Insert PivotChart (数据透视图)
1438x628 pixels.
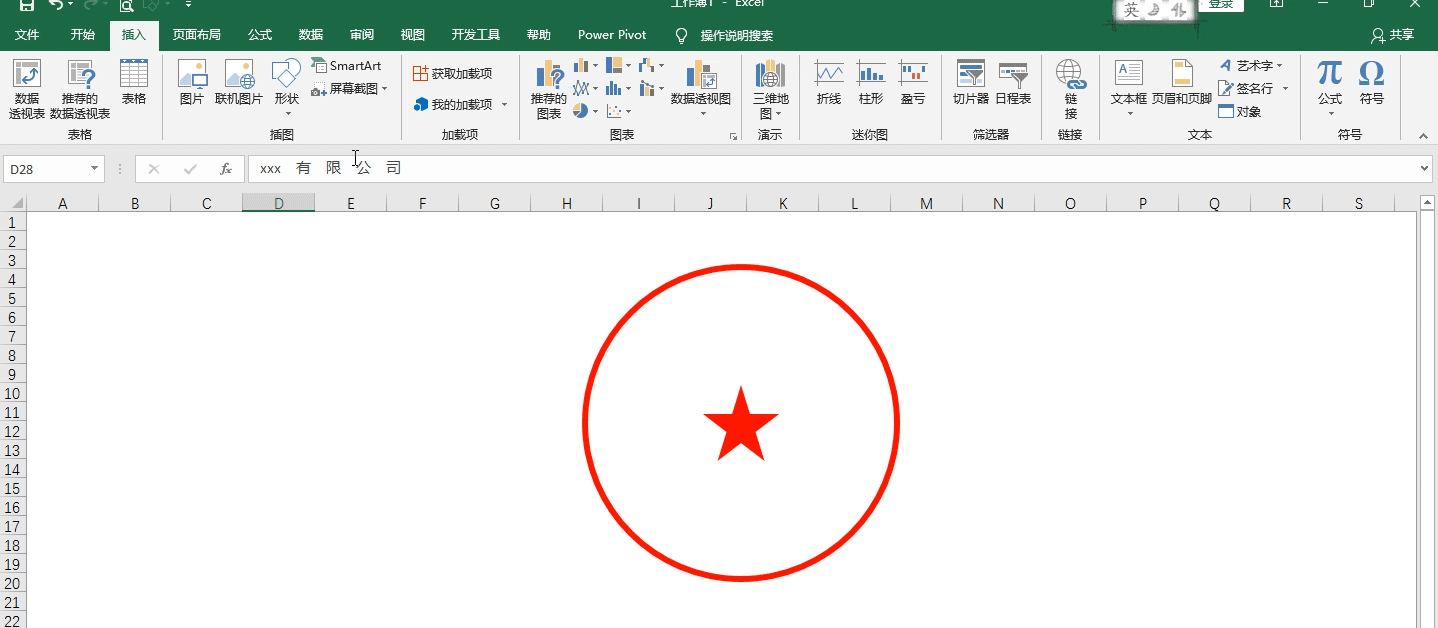coord(701,89)
